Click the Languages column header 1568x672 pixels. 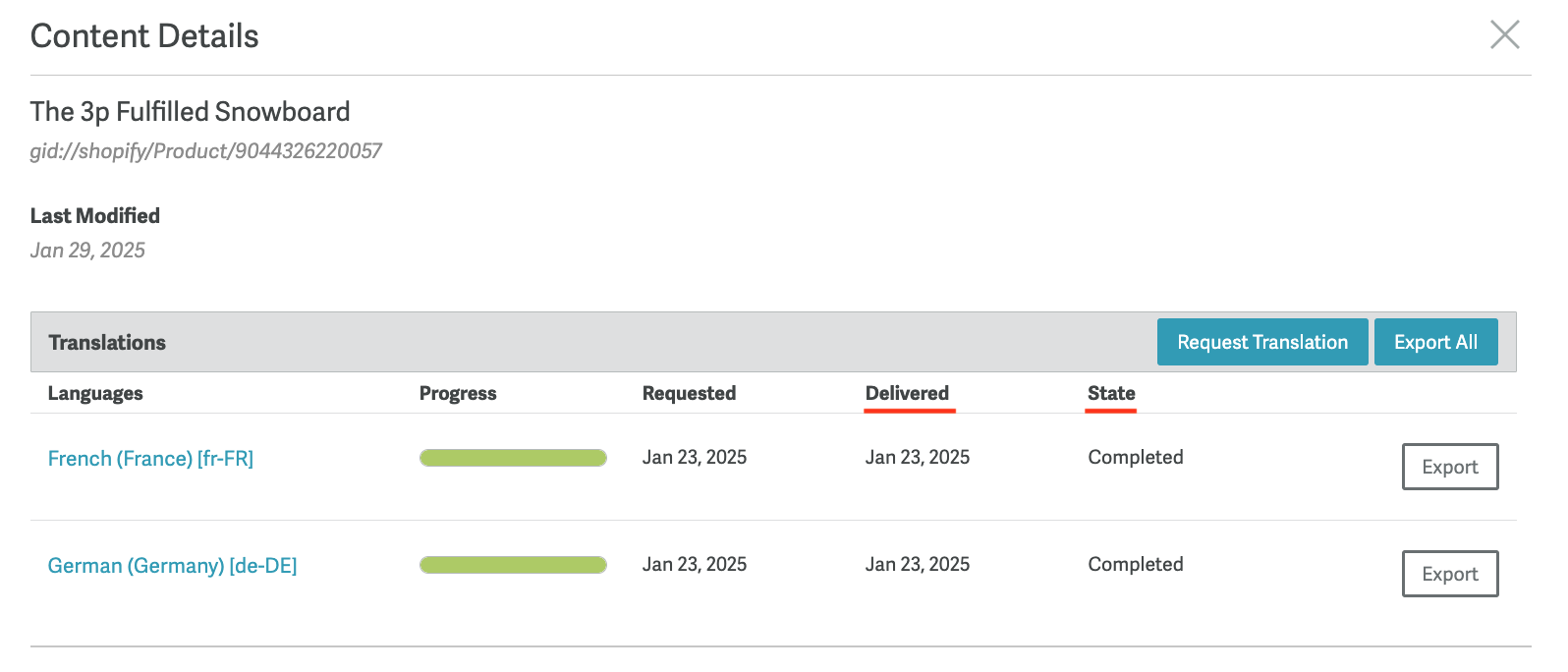coord(95,393)
